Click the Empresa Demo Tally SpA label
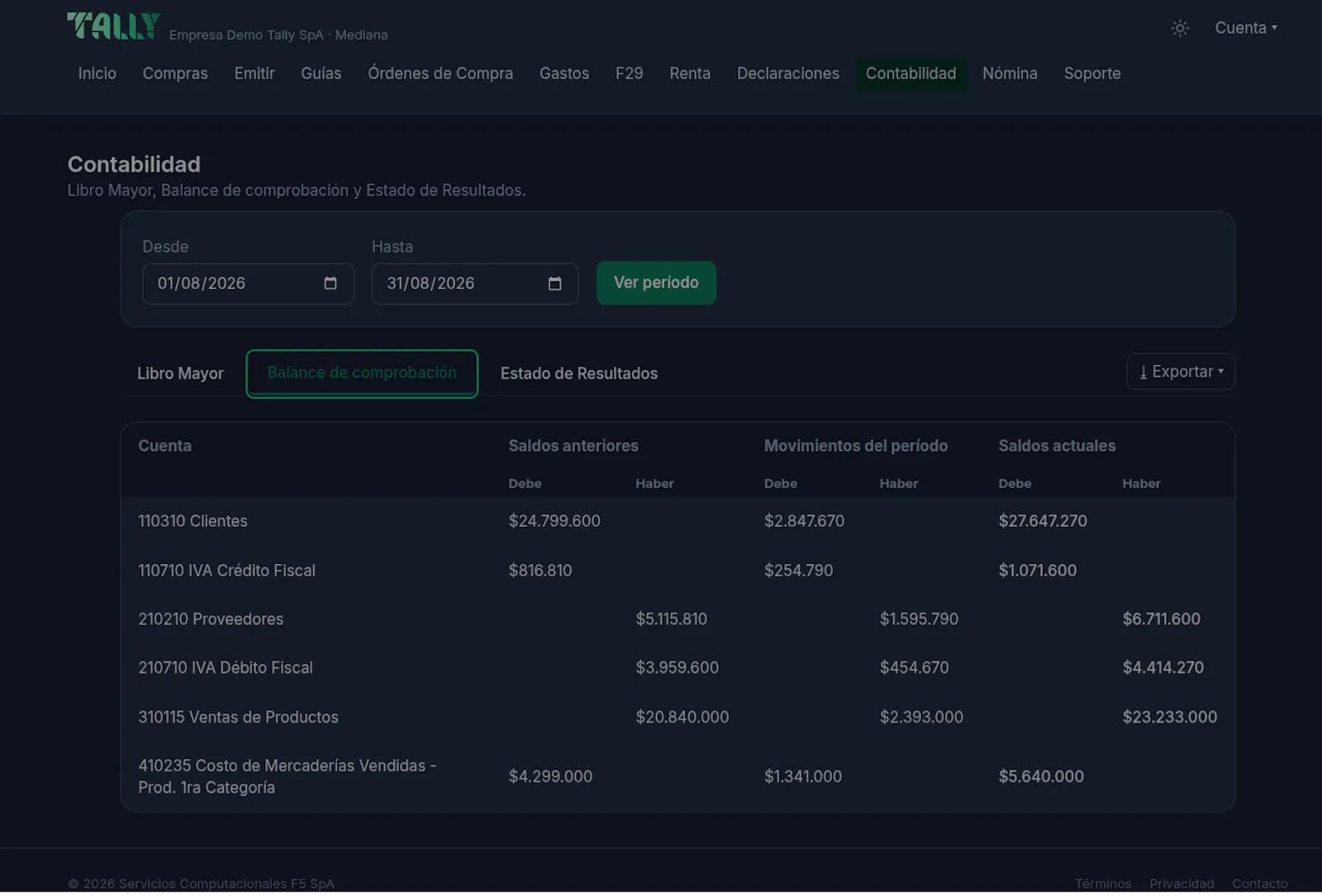 pos(278,35)
